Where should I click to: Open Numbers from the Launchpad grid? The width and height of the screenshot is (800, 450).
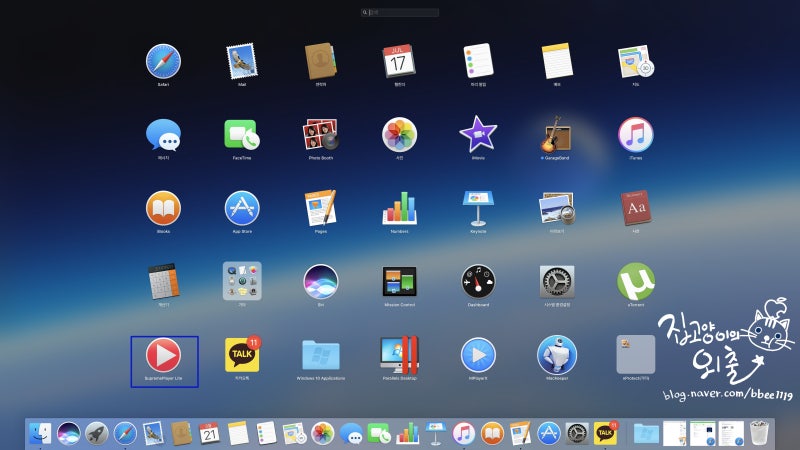(x=399, y=208)
